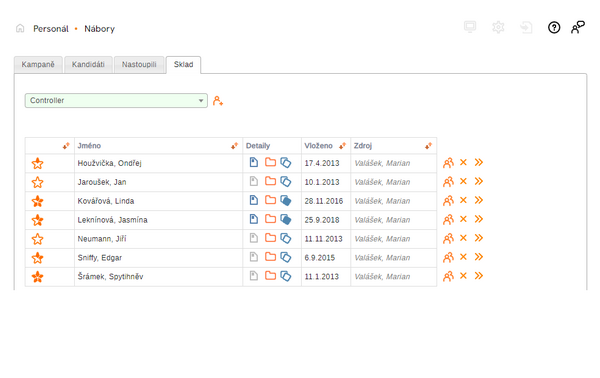
Task: Open the help question mark icon
Action: (x=554, y=28)
